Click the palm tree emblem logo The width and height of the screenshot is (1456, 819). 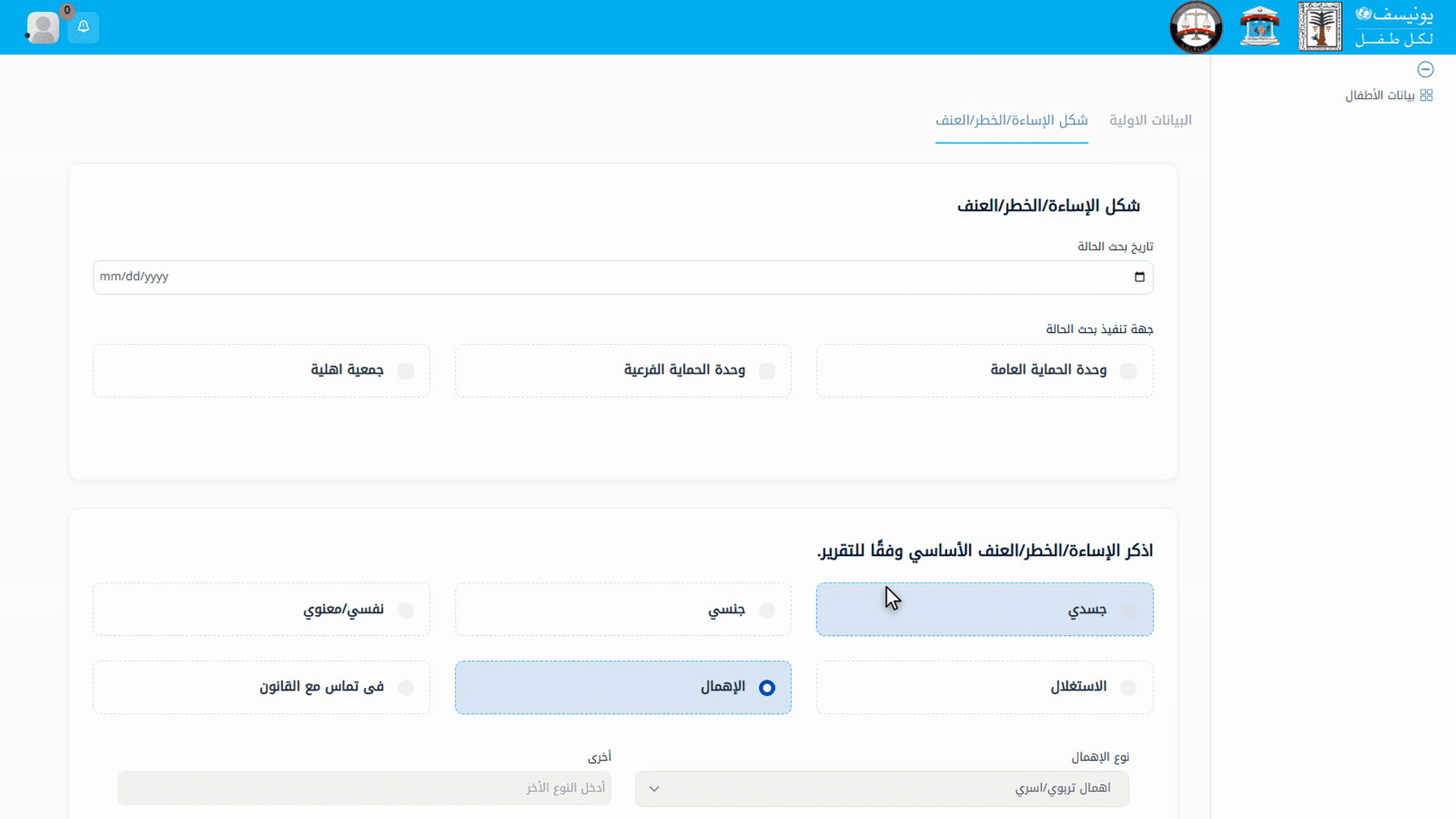tap(1319, 27)
